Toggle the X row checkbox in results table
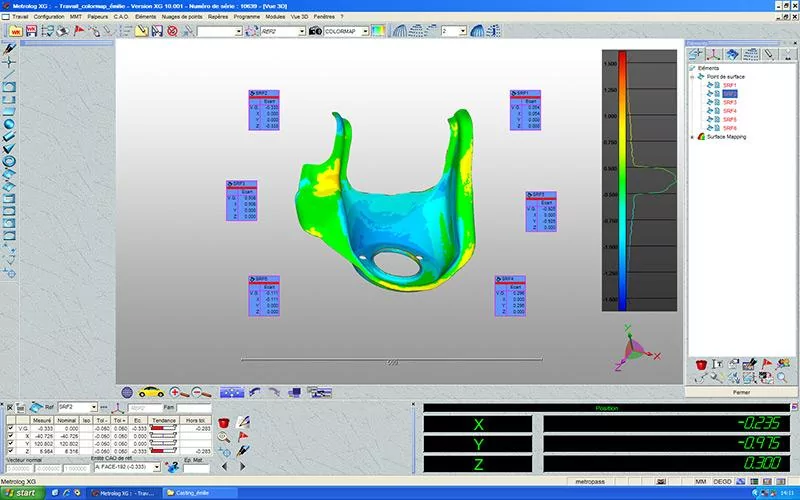Screen dimensions: 800x500 12,436
